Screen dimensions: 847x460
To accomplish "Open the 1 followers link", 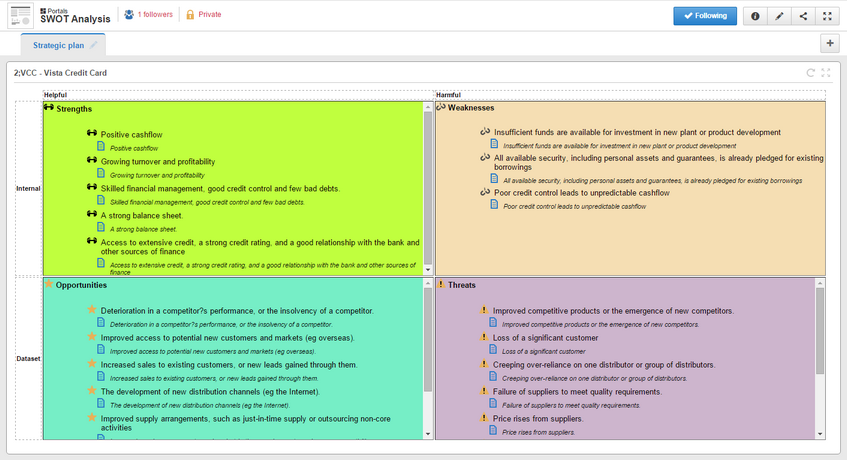I will (x=155, y=15).
